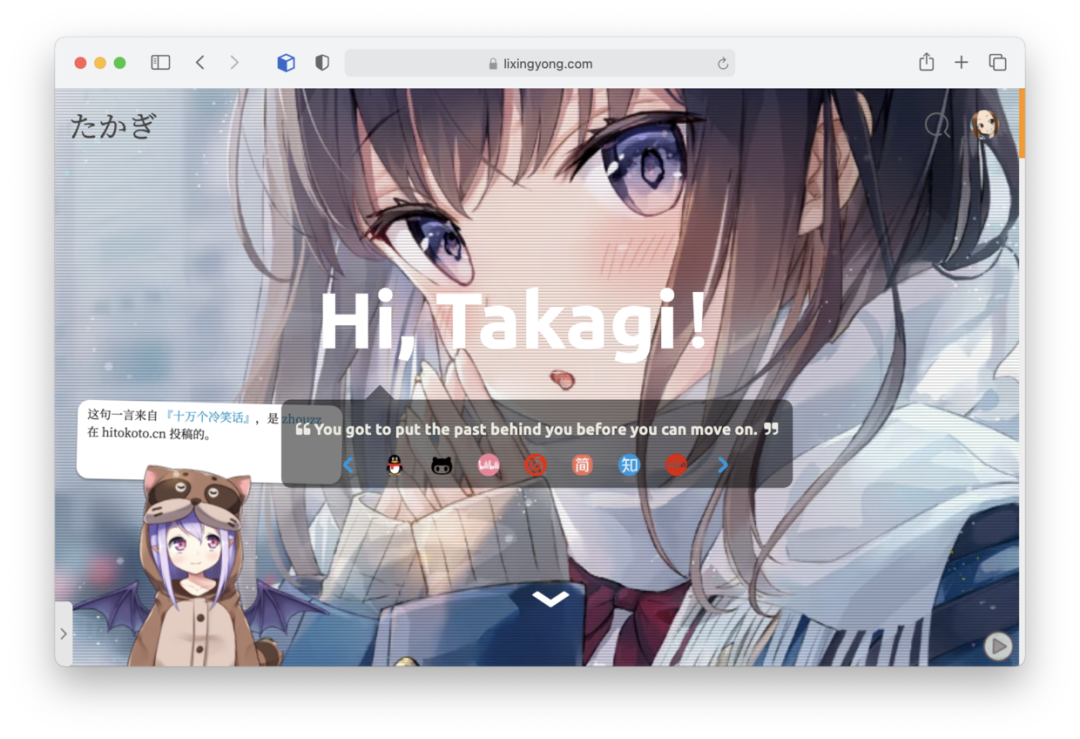Go to next background with right blue arrow
This screenshot has width=1080, height=739.
click(x=723, y=466)
